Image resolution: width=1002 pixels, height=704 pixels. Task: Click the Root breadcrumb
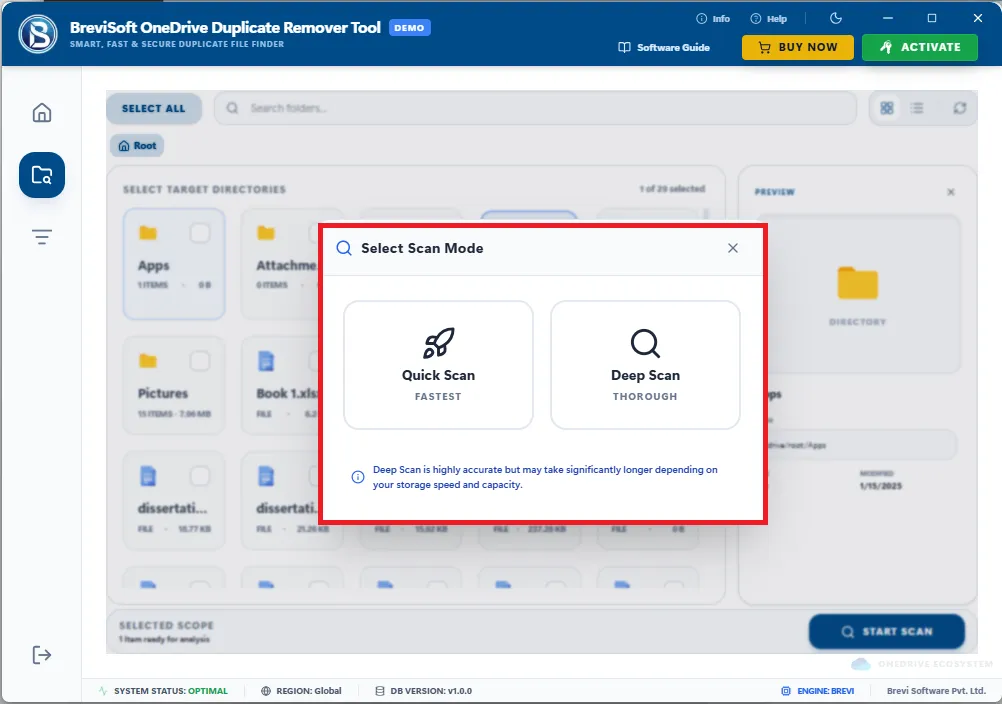pos(137,146)
